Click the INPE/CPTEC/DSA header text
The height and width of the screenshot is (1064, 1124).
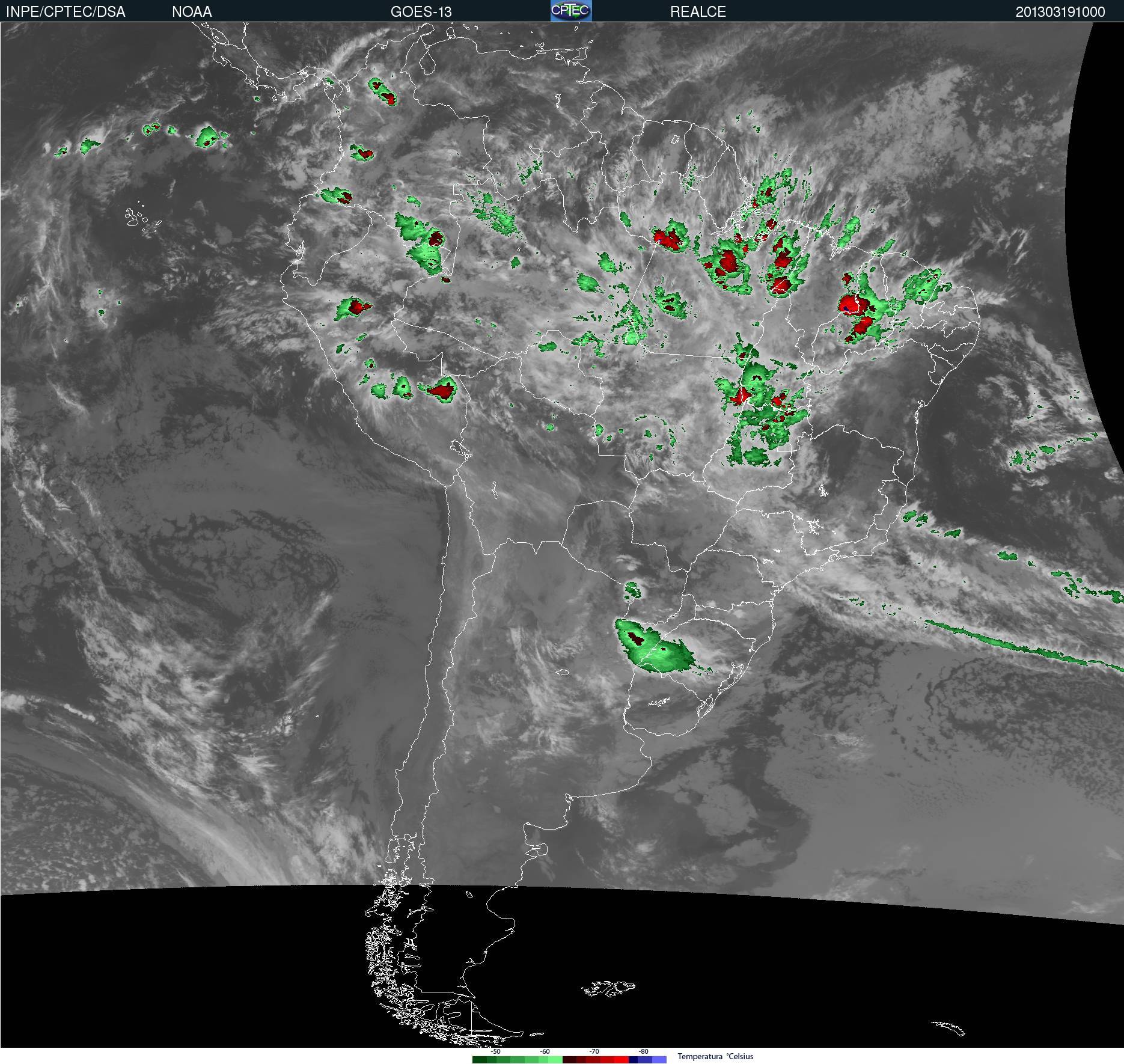click(x=66, y=11)
